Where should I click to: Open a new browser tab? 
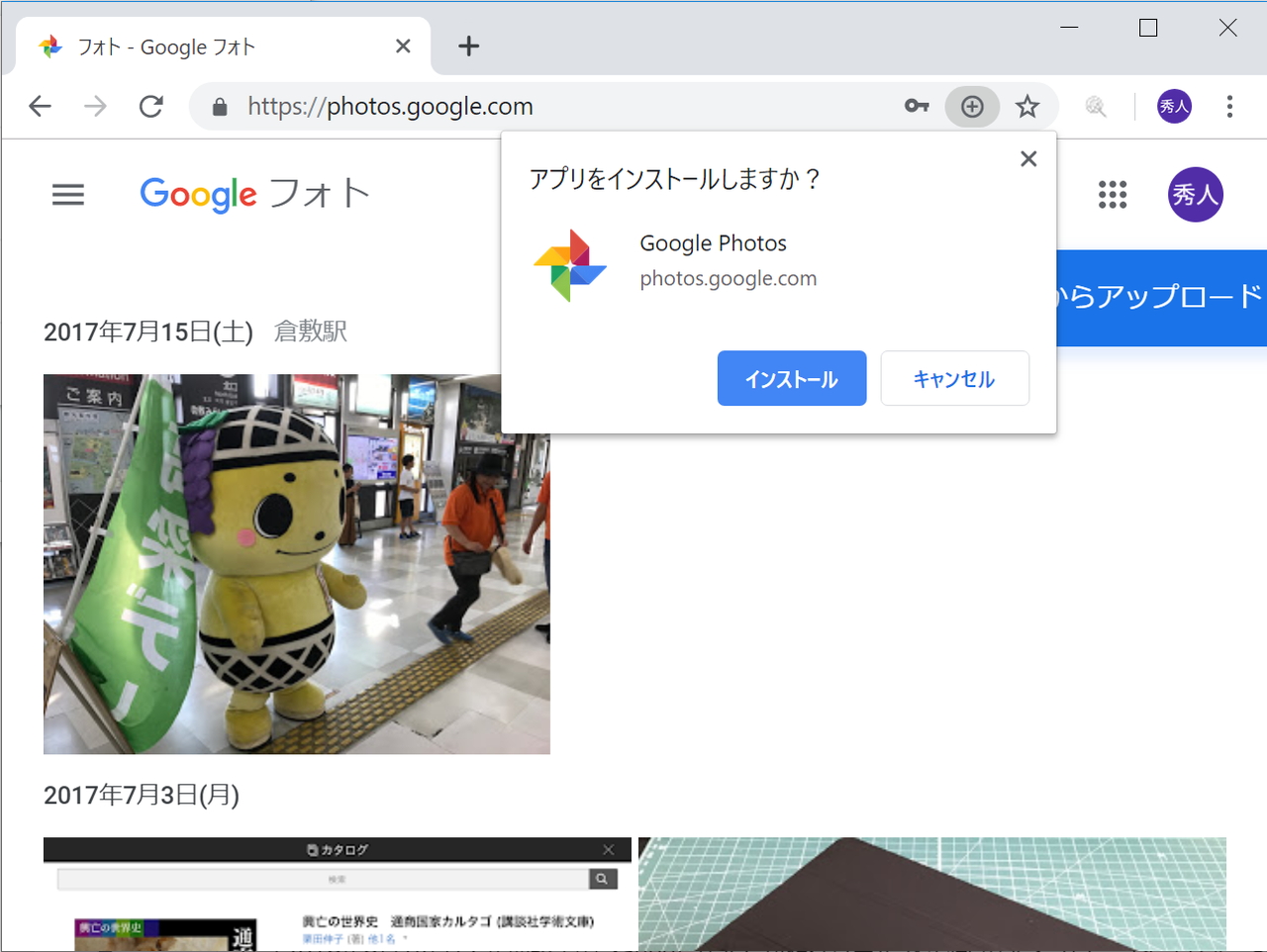point(467,46)
